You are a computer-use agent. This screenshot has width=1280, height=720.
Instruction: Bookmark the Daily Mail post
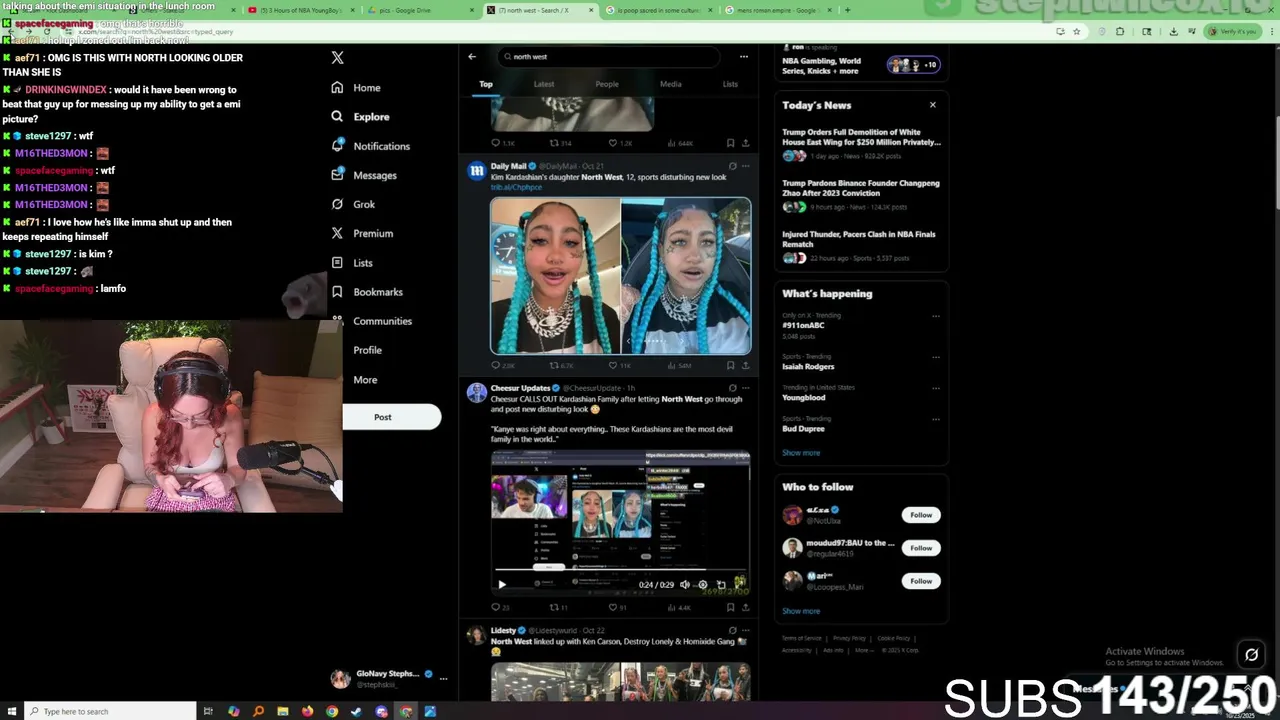tap(731, 366)
